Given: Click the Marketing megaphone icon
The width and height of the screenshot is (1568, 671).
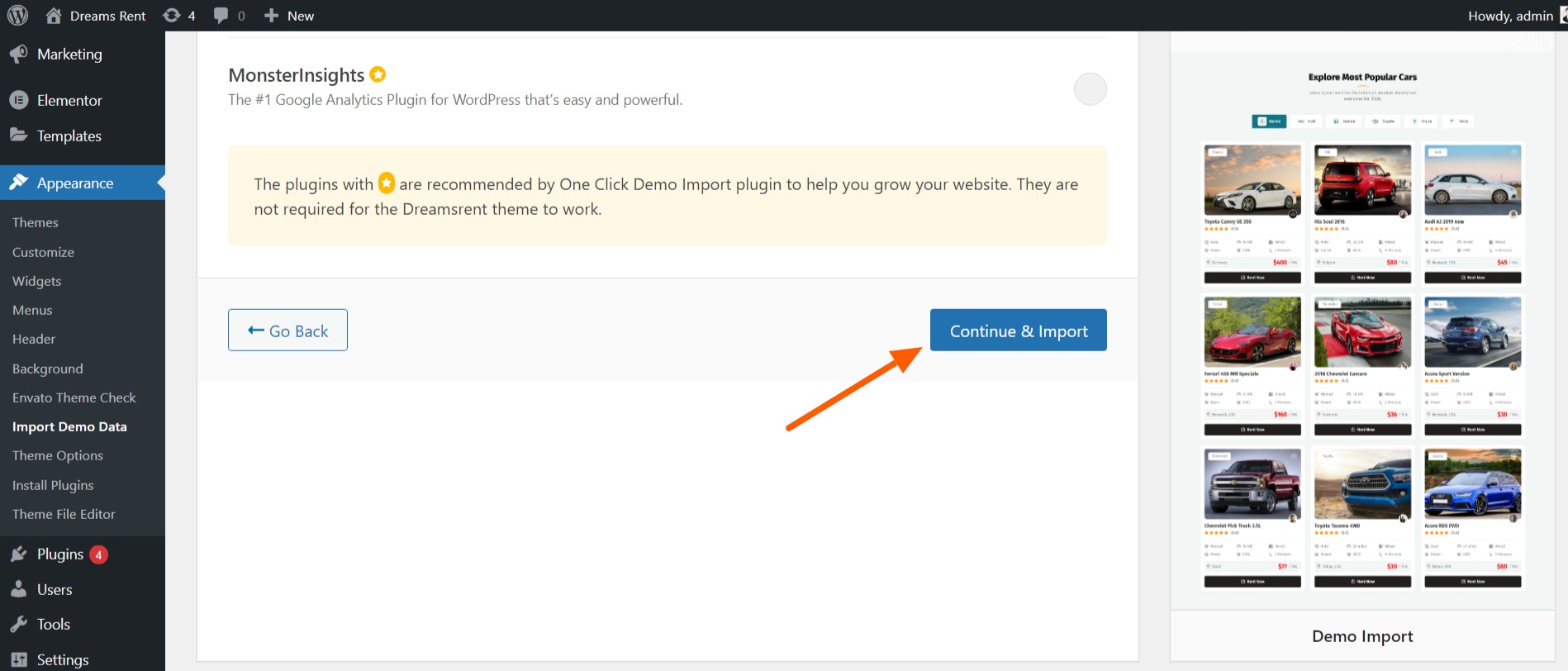Looking at the screenshot, I should 19,54.
